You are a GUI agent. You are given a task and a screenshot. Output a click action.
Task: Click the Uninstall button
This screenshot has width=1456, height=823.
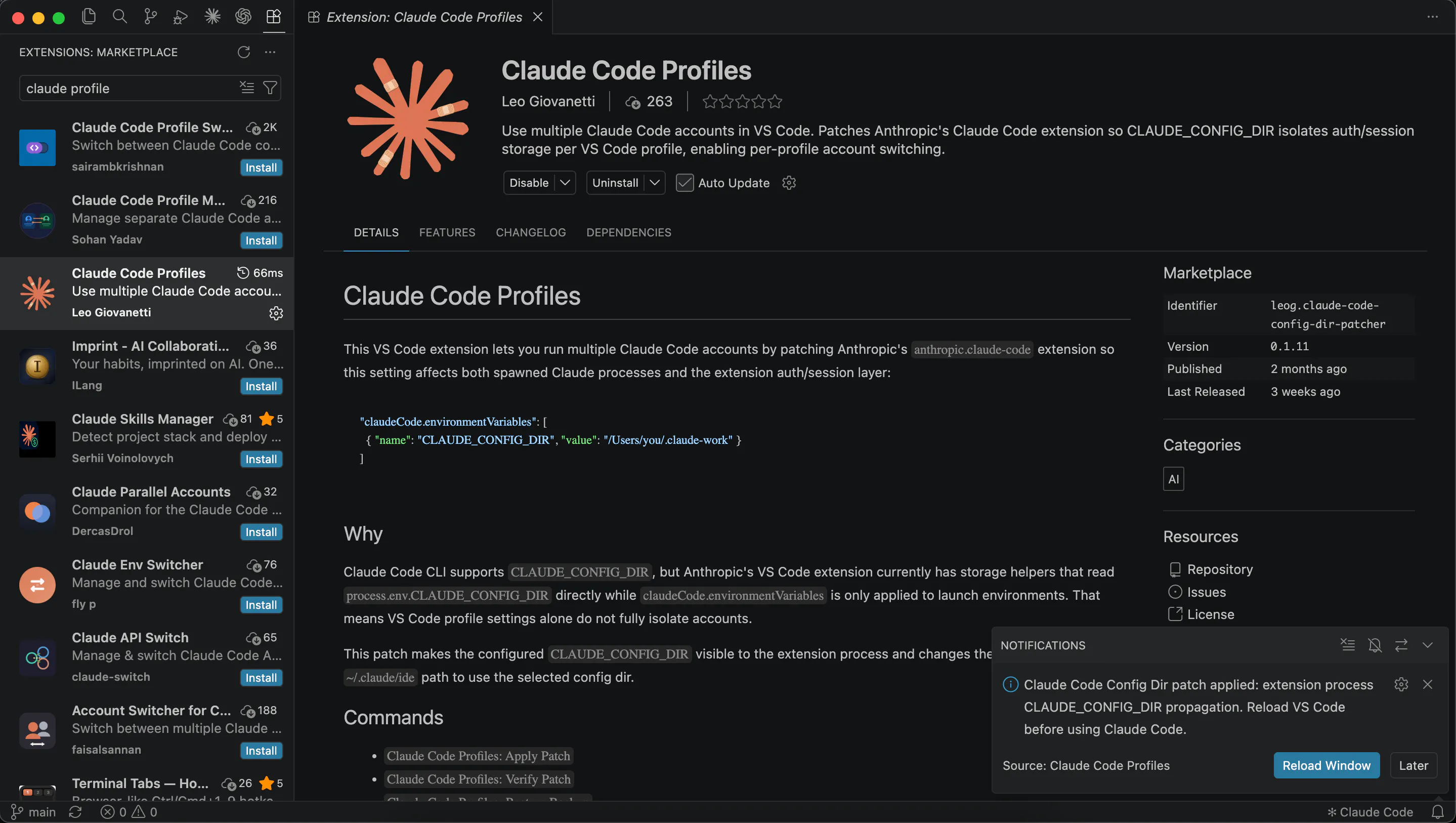615,183
